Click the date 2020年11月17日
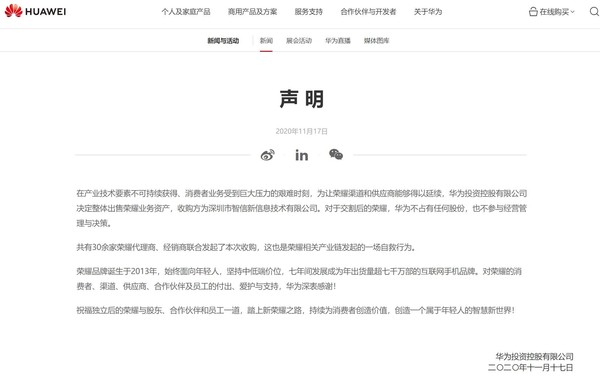Image resolution: width=600 pixels, height=376 pixels. click(302, 131)
